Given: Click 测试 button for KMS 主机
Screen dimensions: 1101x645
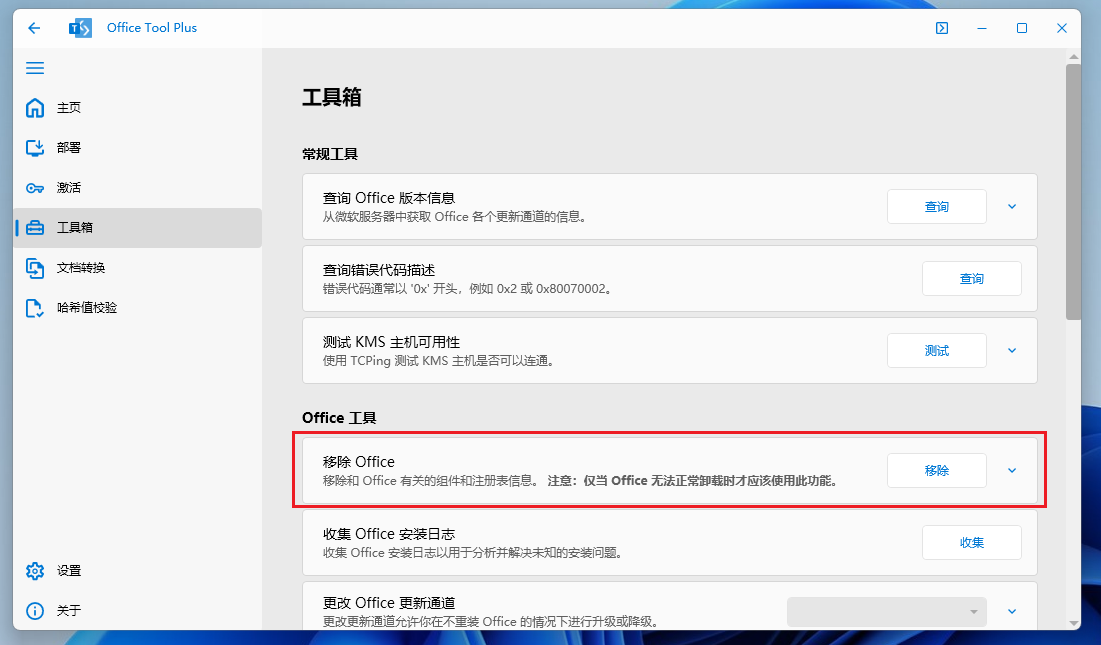Looking at the screenshot, I should click(x=937, y=350).
